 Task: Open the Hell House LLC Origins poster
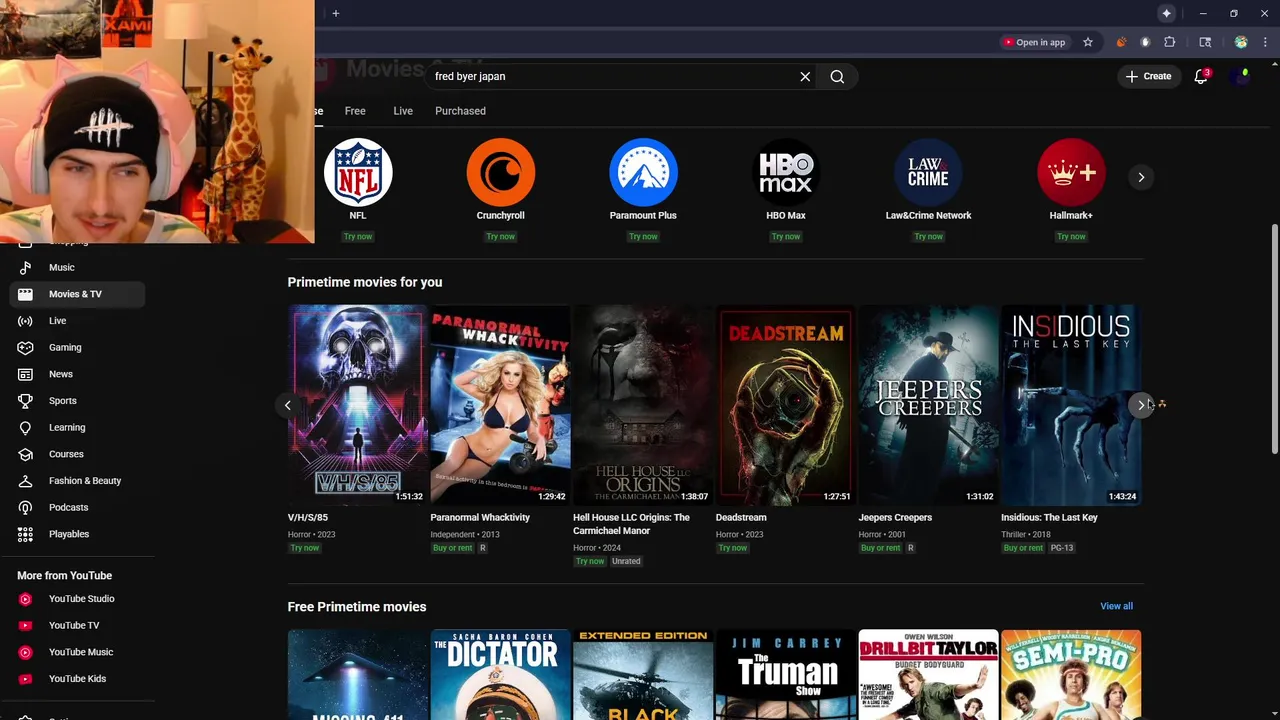tap(643, 405)
